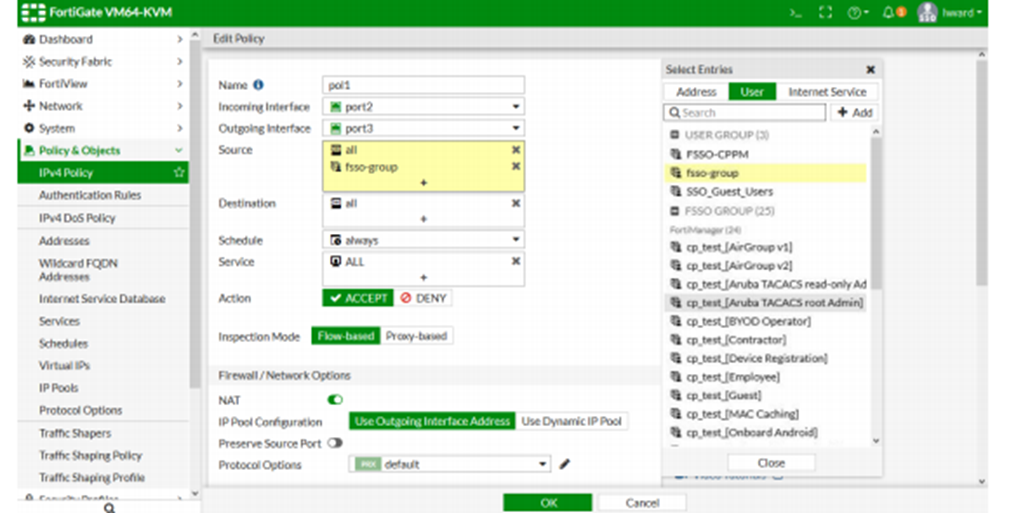Click the IPv4 Policy favorite star
The width and height of the screenshot is (1023, 513).
pyautogui.click(x=179, y=173)
